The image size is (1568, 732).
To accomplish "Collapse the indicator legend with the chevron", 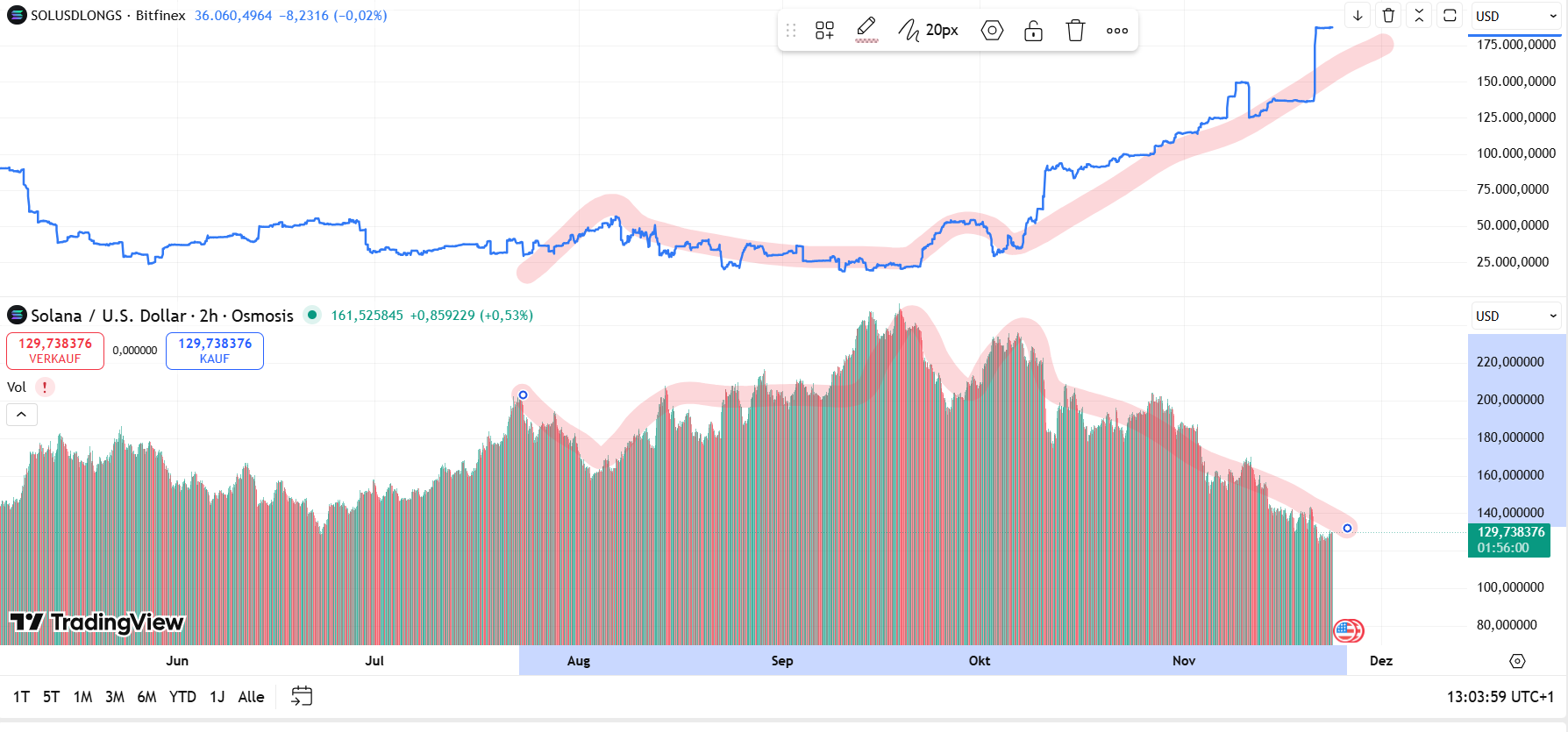I will tap(22, 415).
